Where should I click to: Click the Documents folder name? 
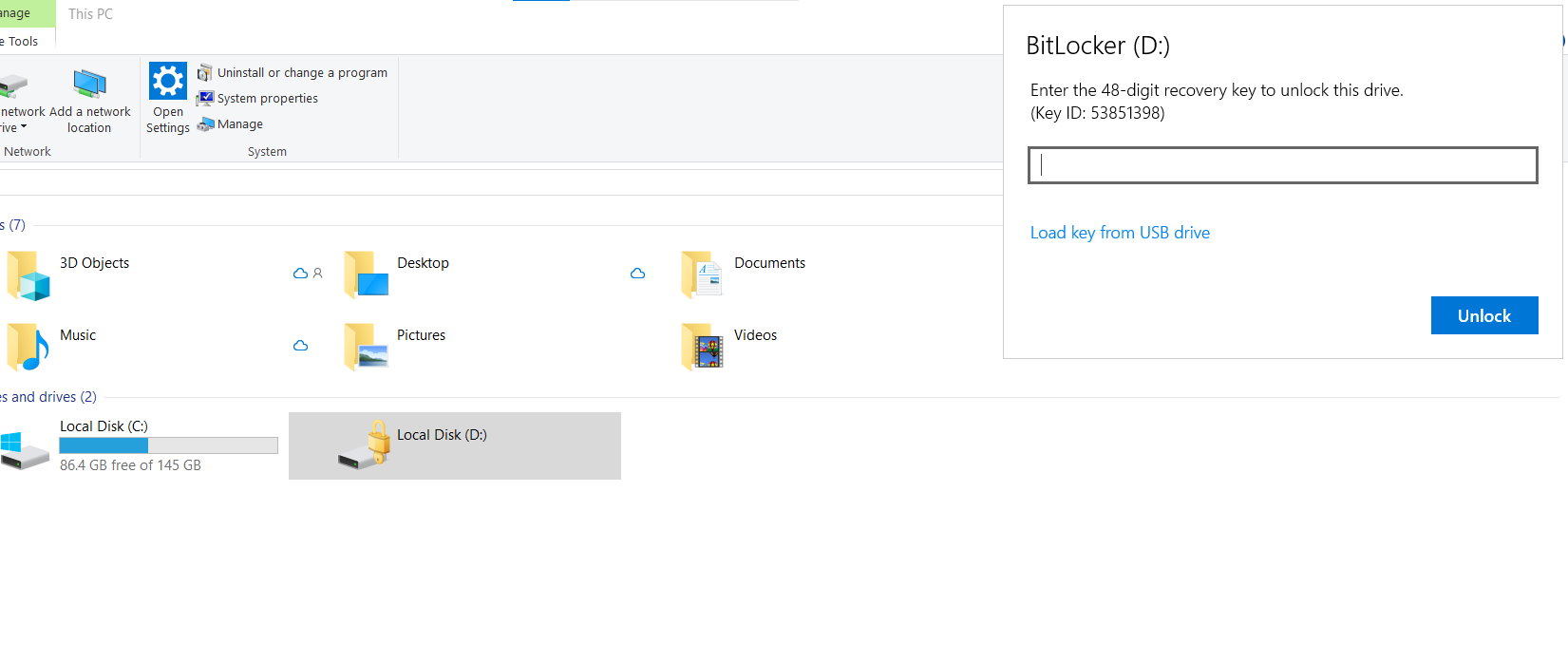(769, 263)
